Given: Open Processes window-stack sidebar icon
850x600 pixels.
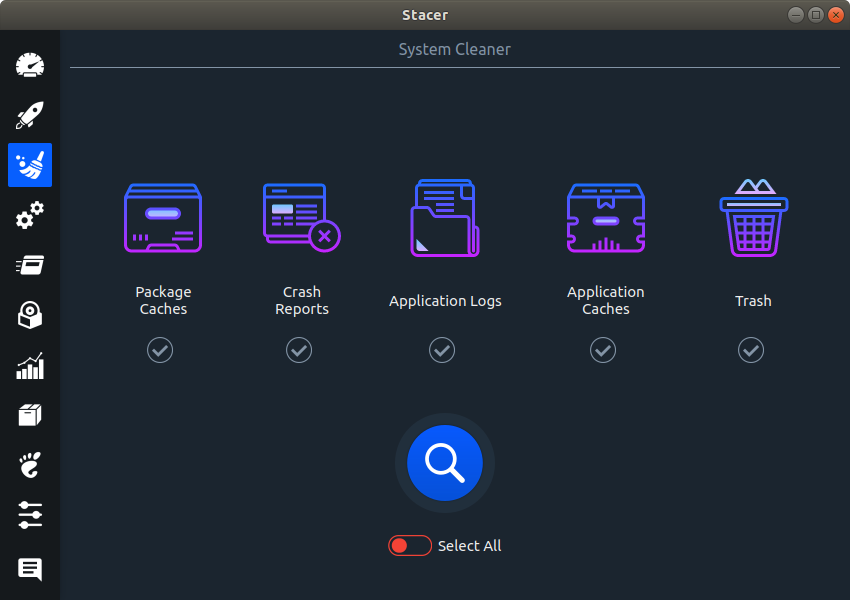Looking at the screenshot, I should [x=30, y=265].
